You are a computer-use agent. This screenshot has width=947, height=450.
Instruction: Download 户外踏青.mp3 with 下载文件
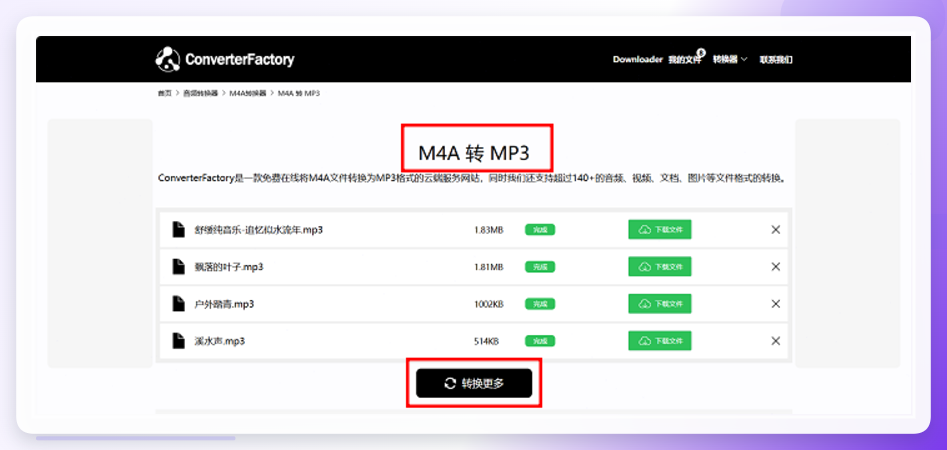(x=660, y=304)
